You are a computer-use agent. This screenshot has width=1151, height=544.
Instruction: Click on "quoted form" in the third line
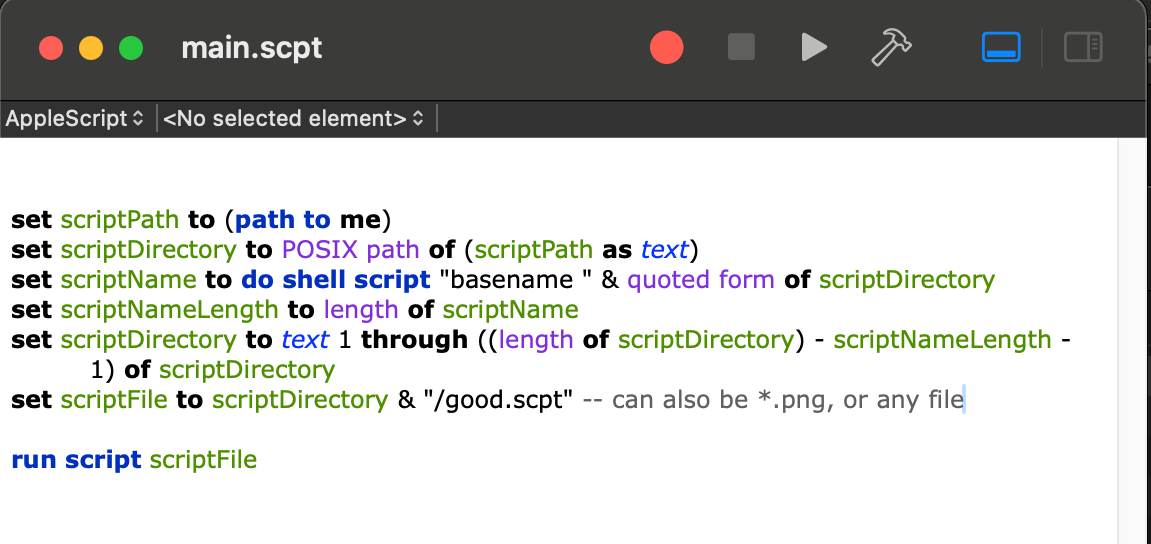pos(700,280)
